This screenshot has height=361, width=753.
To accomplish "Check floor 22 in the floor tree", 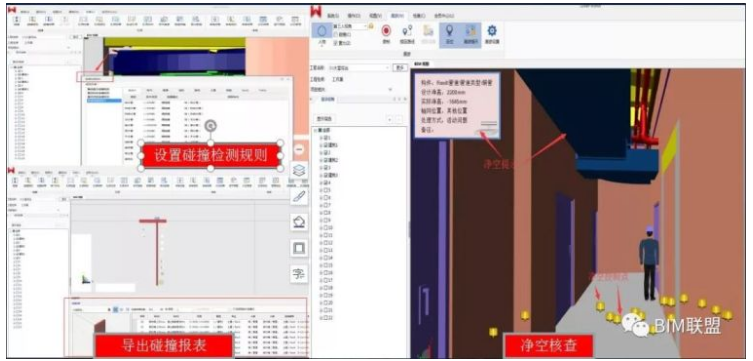I will point(326,318).
